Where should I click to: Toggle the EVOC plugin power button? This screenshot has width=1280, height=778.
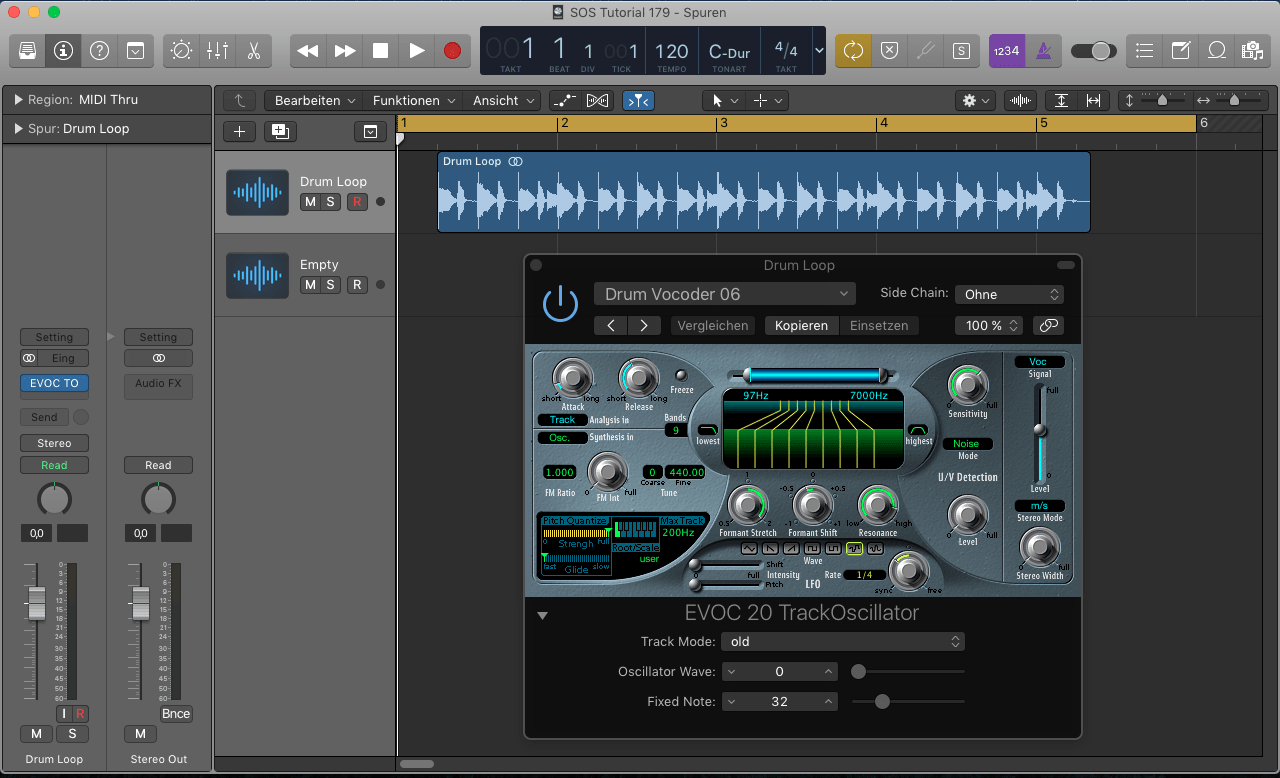coord(560,305)
